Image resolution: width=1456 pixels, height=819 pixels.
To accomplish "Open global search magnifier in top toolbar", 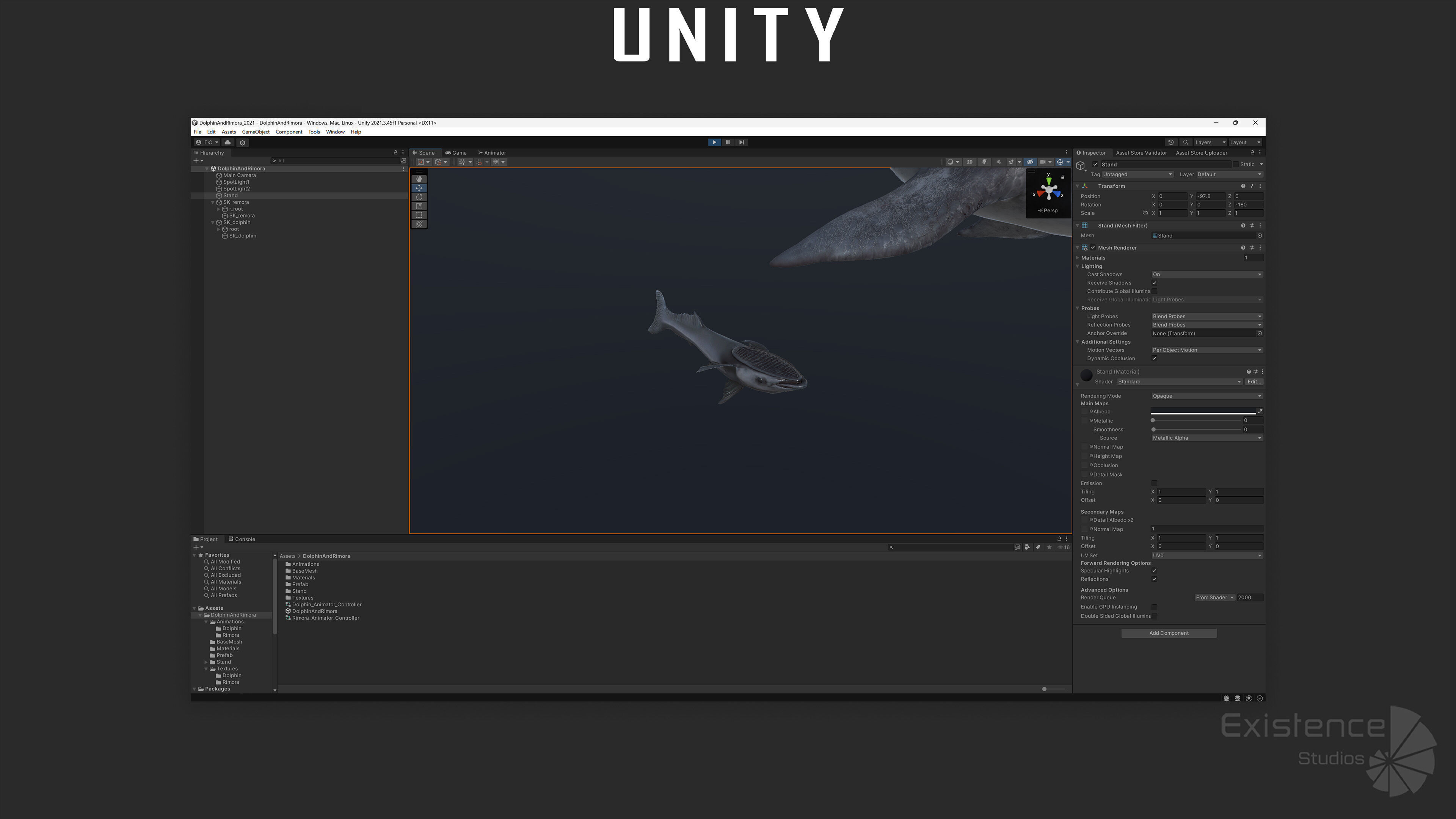I will [x=1186, y=143].
